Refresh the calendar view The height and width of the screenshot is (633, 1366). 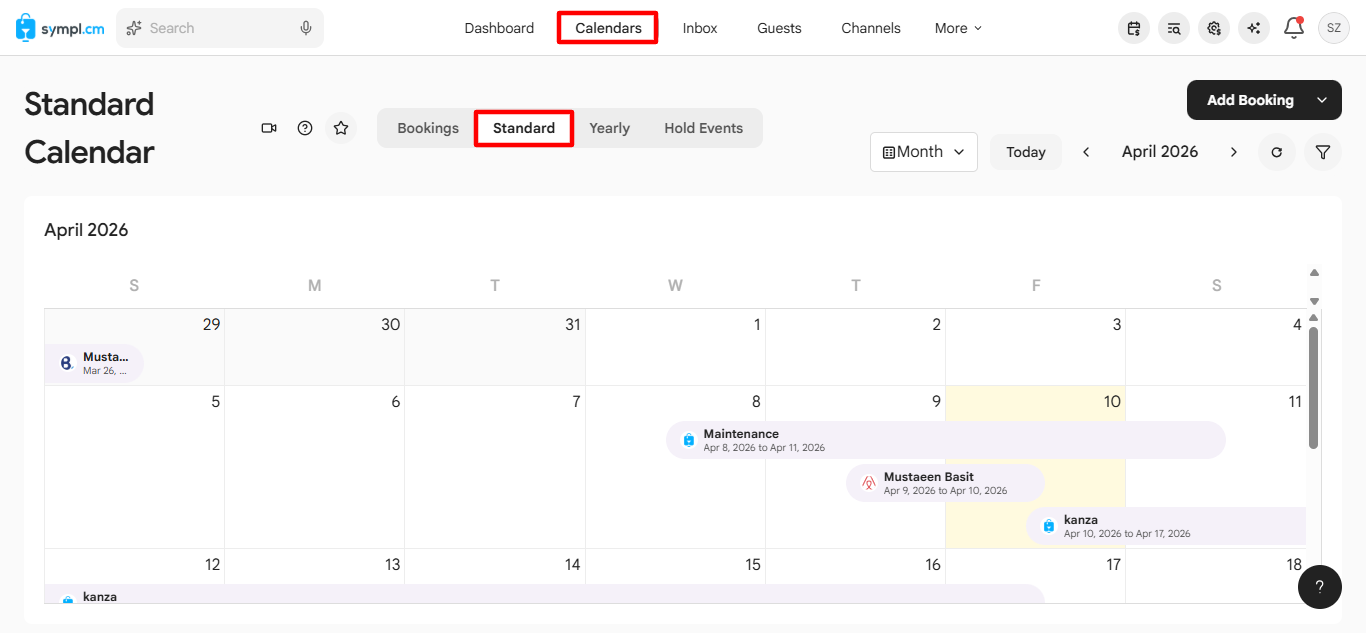1276,152
